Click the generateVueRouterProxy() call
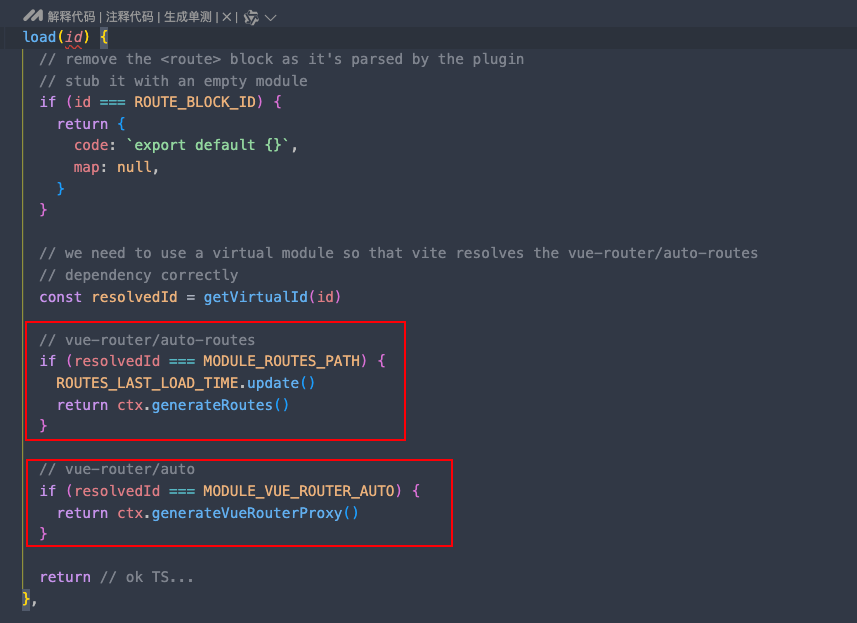The width and height of the screenshot is (857, 623). click(x=255, y=513)
